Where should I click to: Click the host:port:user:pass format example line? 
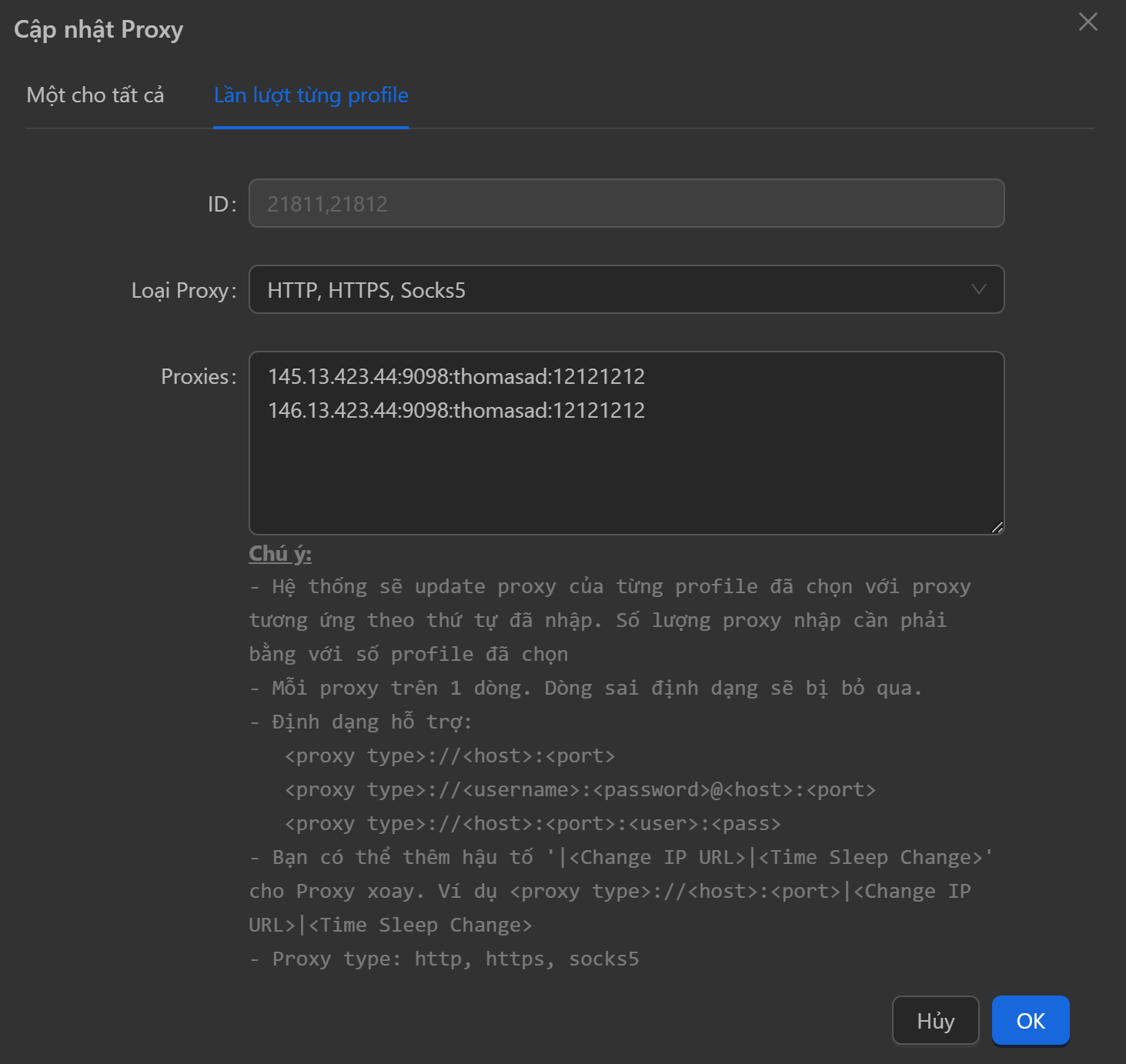point(533,824)
